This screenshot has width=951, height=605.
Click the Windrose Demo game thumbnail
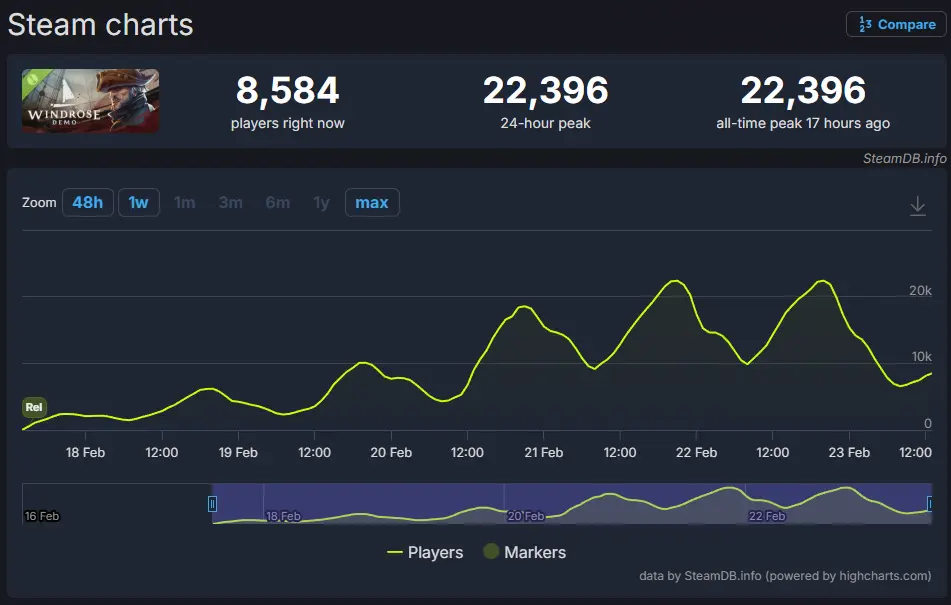tap(90, 101)
